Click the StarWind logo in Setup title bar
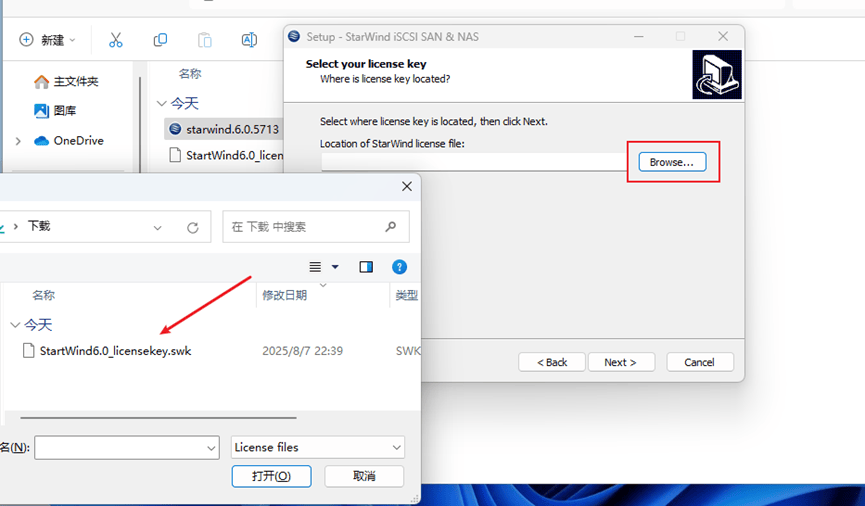This screenshot has width=865, height=506. (x=295, y=36)
